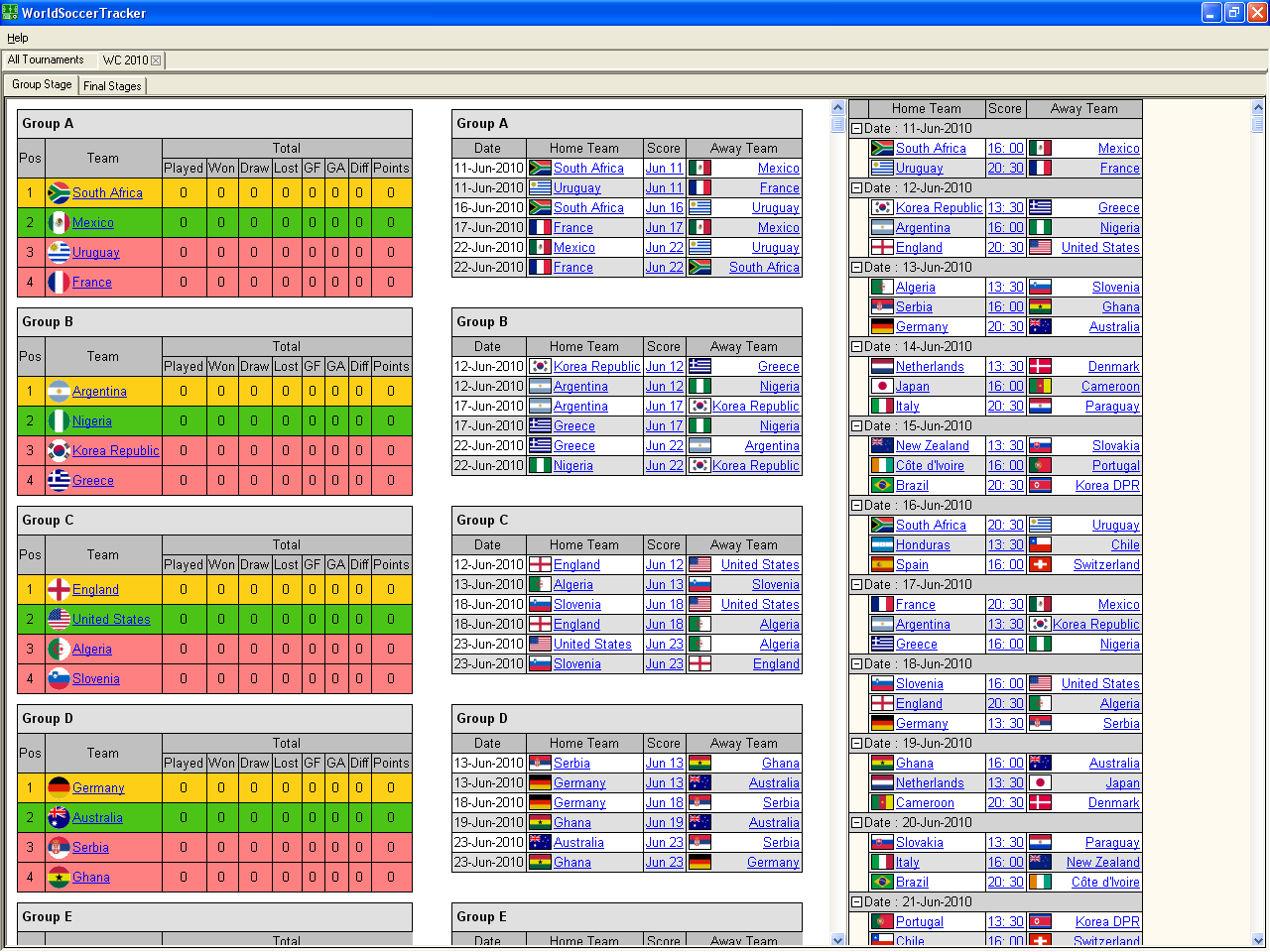Click Spain flag in 16-Jun-2010 schedule

click(x=882, y=564)
